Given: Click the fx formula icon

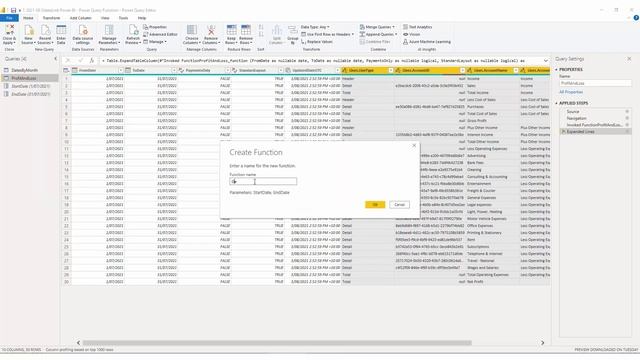Looking at the screenshot, I should click(x=92, y=60).
